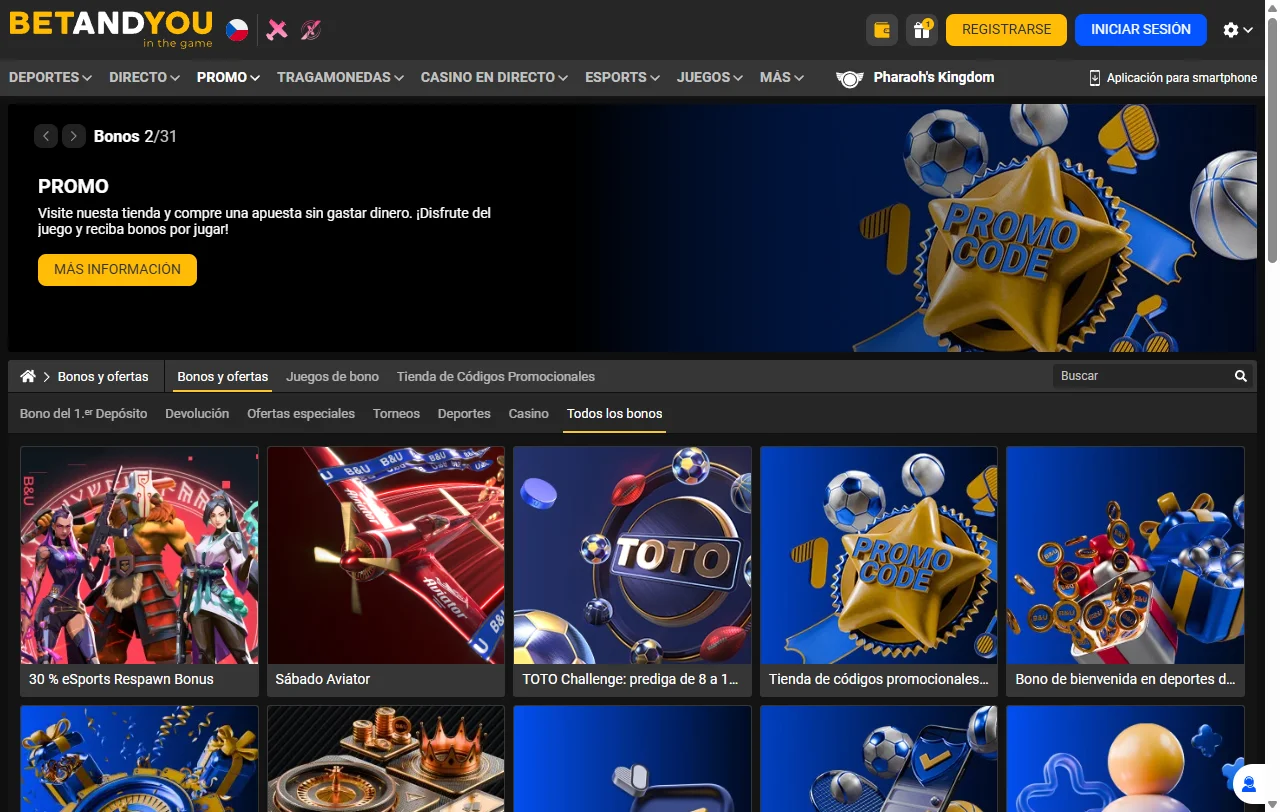1280x812 pixels.
Task: Click the REGISTRARSE button
Action: click(1006, 30)
